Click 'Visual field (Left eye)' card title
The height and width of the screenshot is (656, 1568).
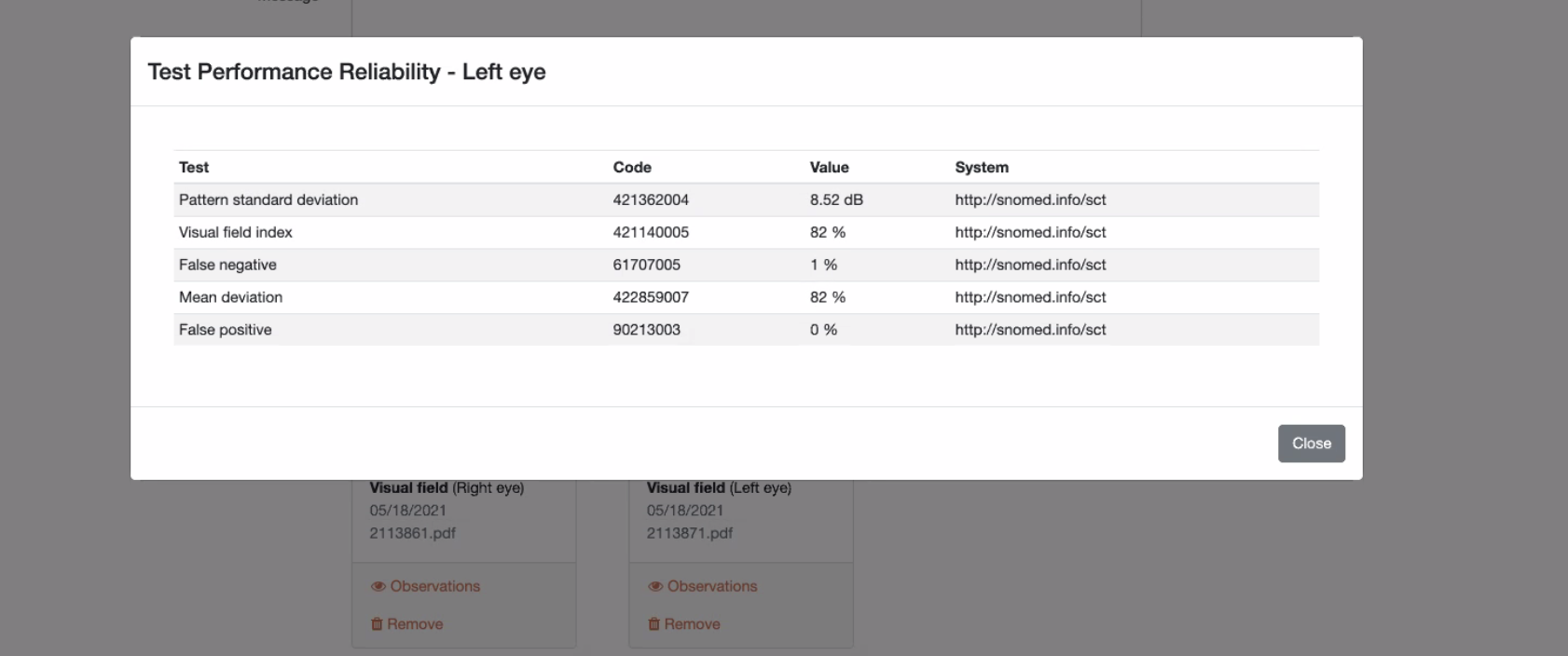(x=719, y=487)
